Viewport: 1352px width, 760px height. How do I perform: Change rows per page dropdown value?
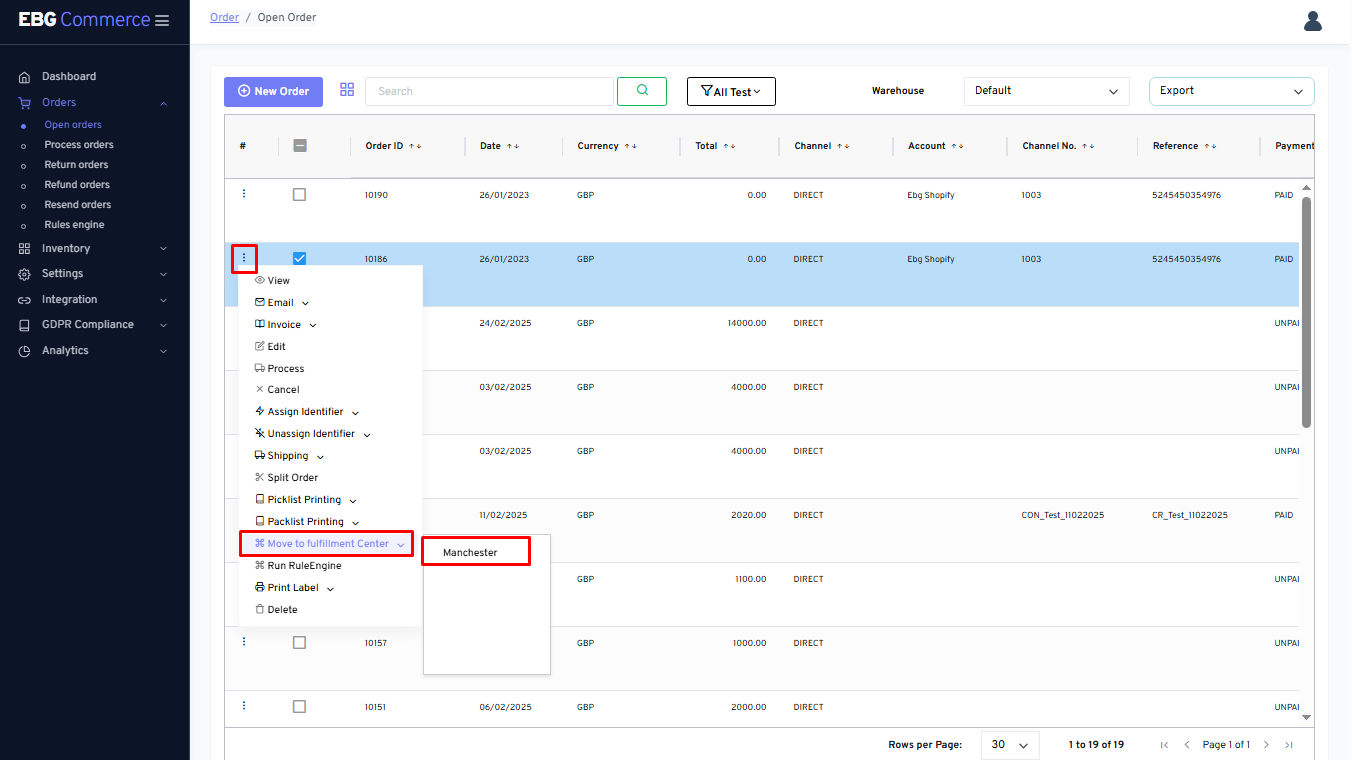click(1010, 745)
